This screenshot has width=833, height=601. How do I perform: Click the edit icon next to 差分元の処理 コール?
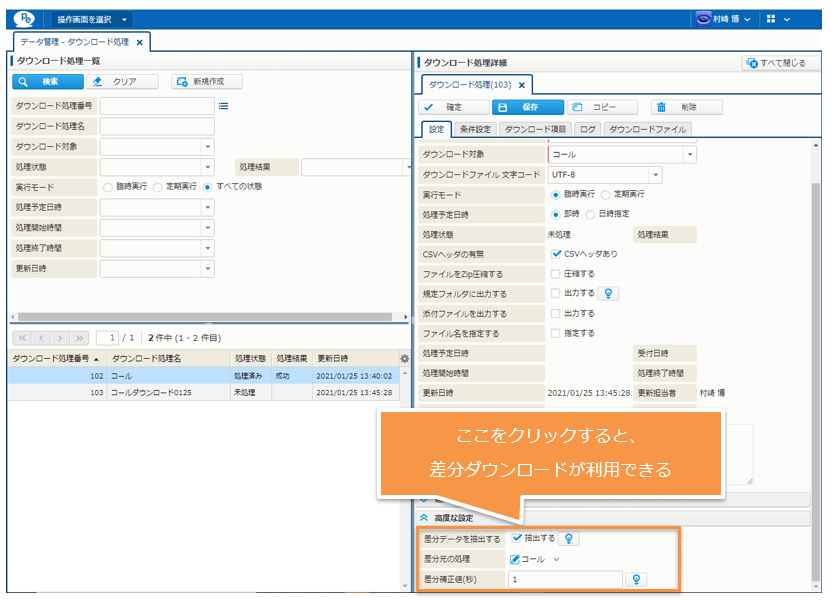[x=515, y=559]
